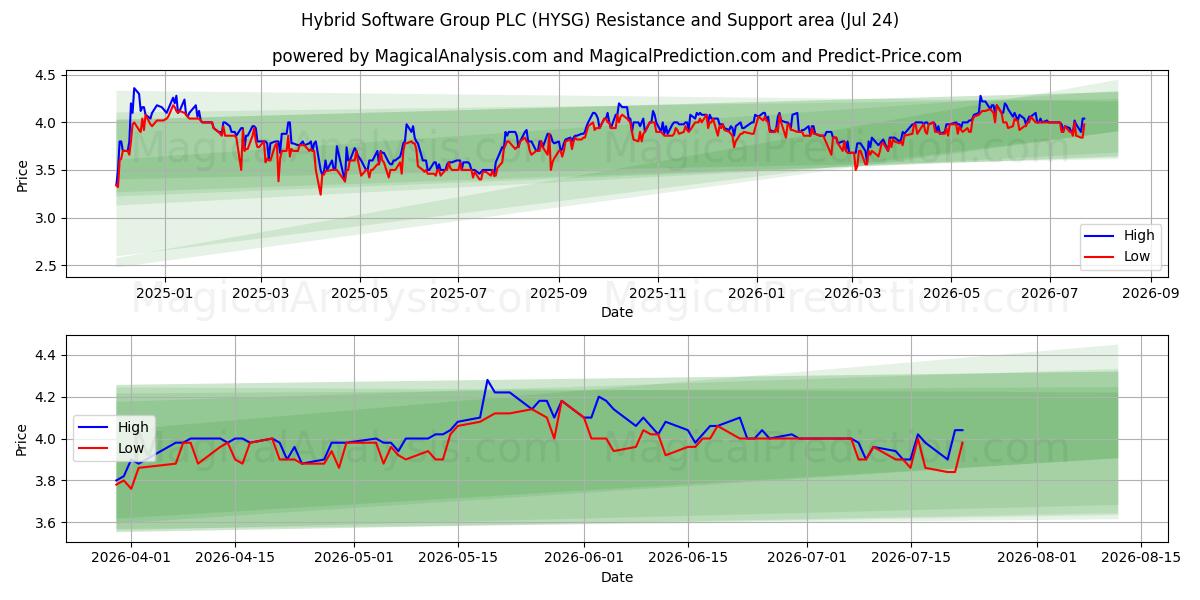Click the '2025-01' x-axis label in upper chart
This screenshot has width=1200, height=600.
(164, 293)
